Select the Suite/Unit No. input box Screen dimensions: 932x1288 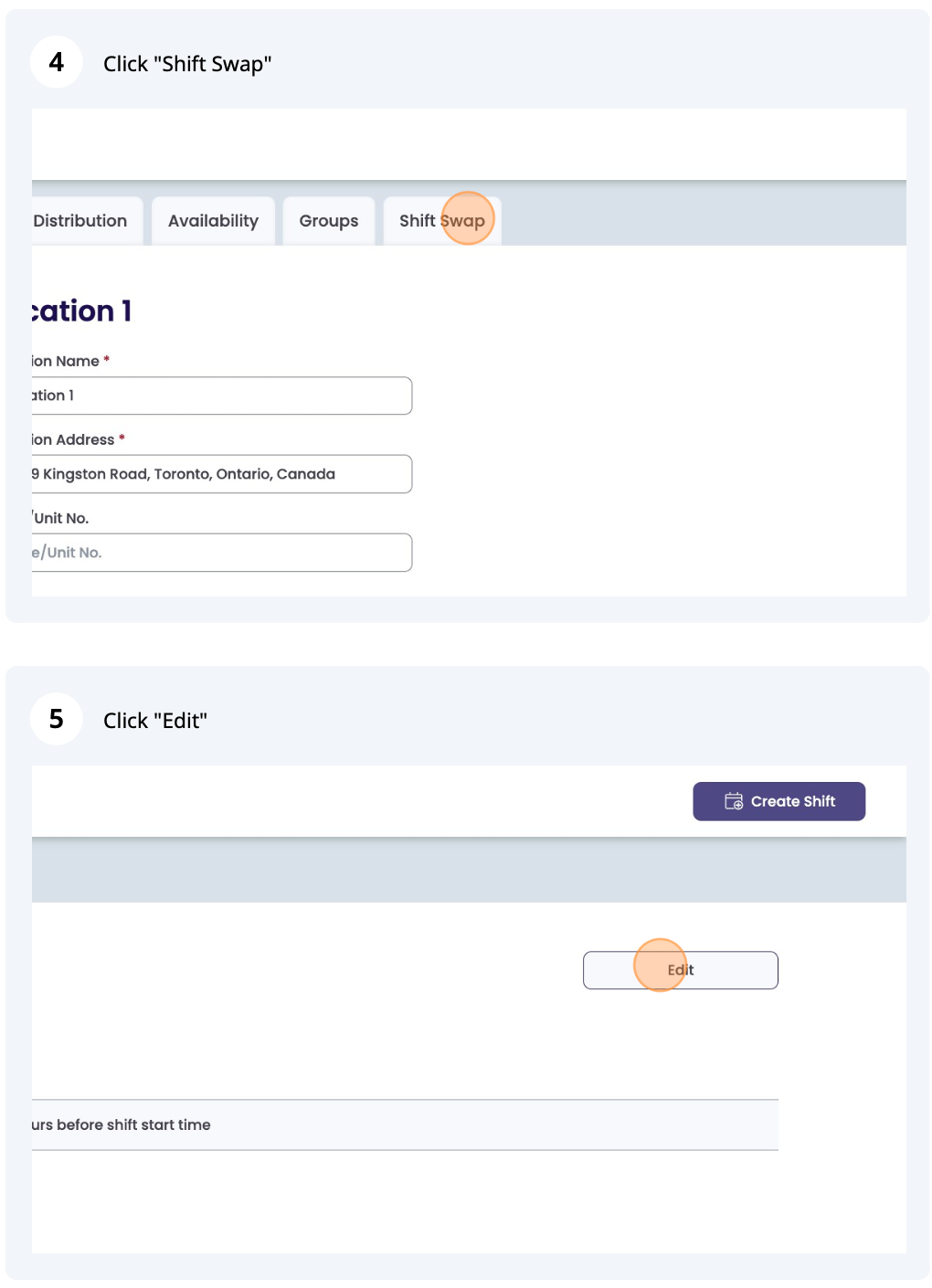(221, 553)
